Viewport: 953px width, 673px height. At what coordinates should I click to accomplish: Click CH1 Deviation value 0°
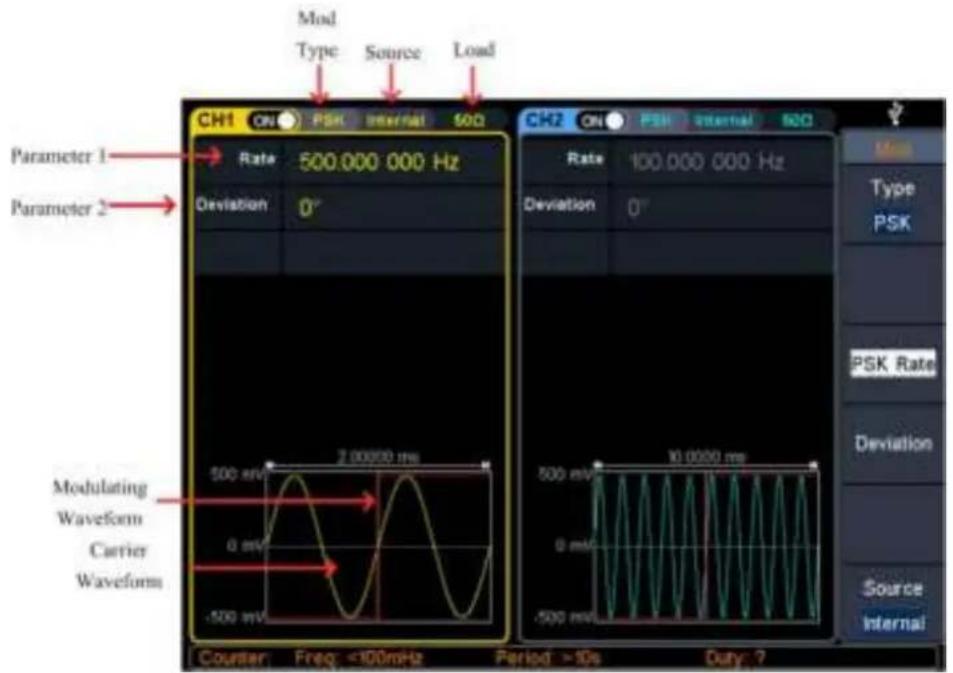click(x=308, y=208)
